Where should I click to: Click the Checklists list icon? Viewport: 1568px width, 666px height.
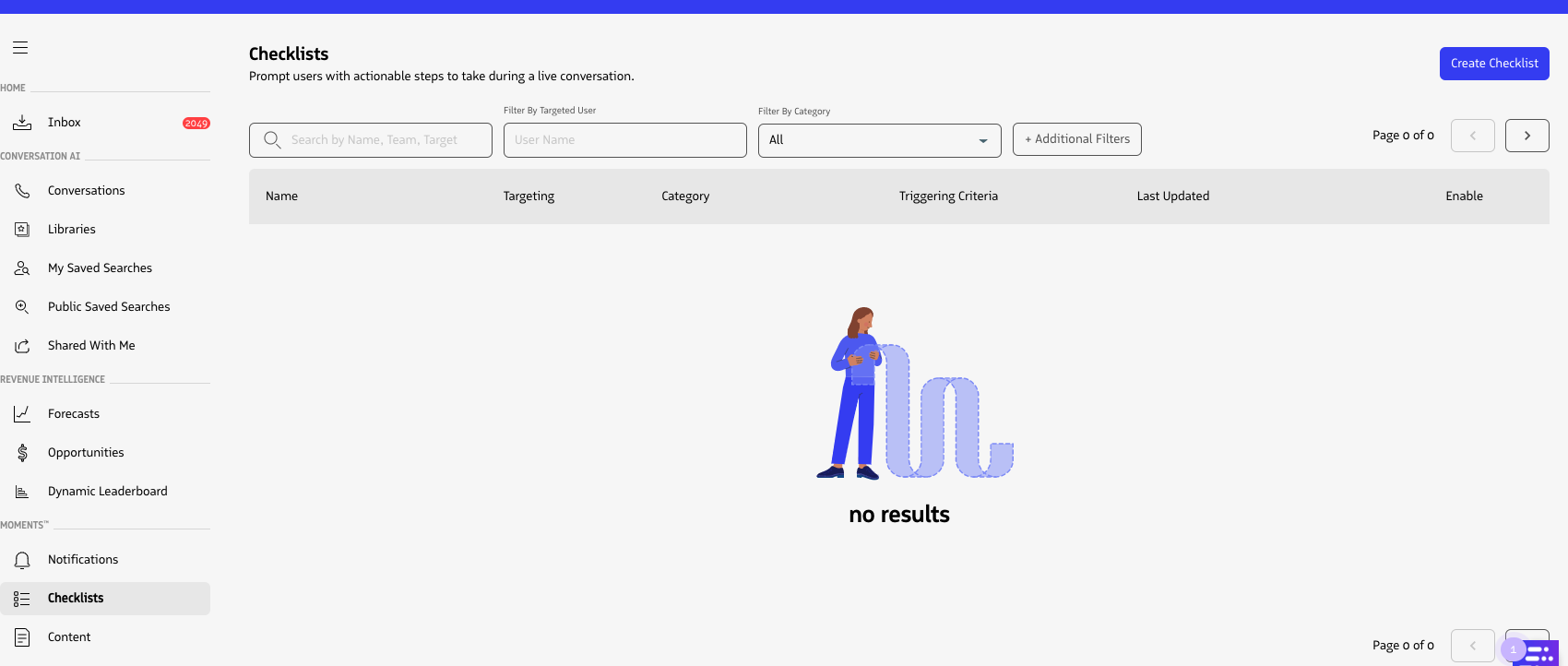[x=22, y=599]
